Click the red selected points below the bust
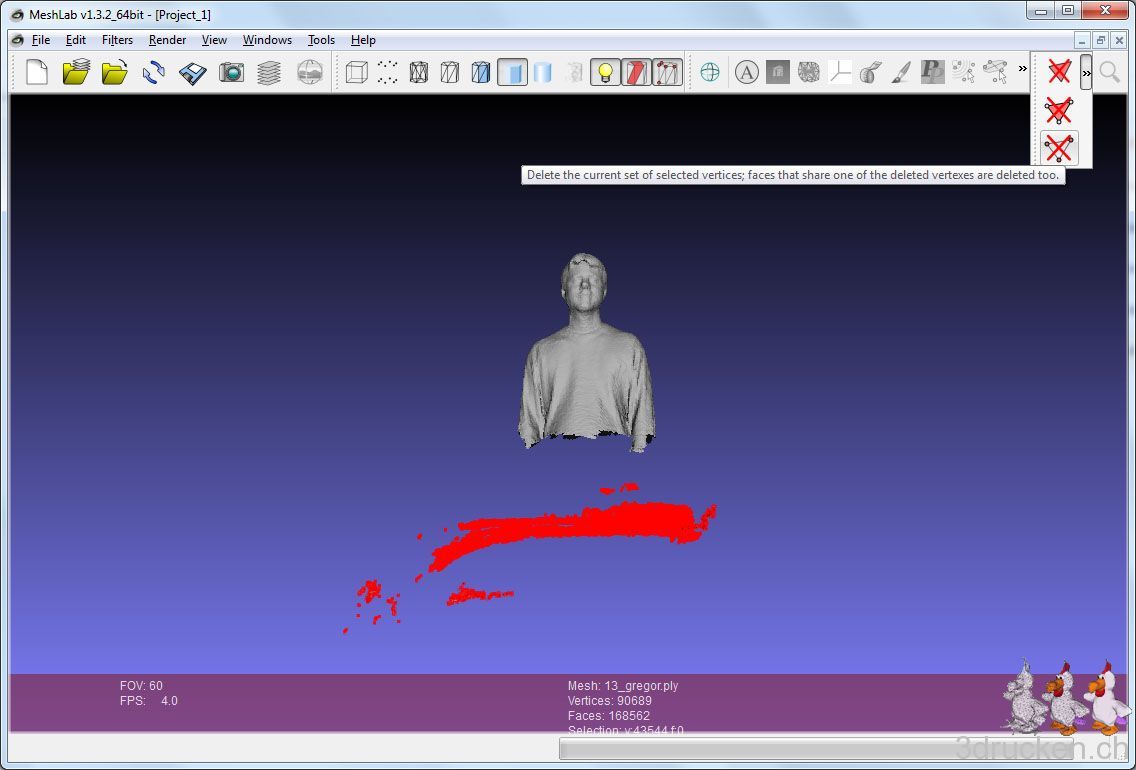 coord(572,529)
